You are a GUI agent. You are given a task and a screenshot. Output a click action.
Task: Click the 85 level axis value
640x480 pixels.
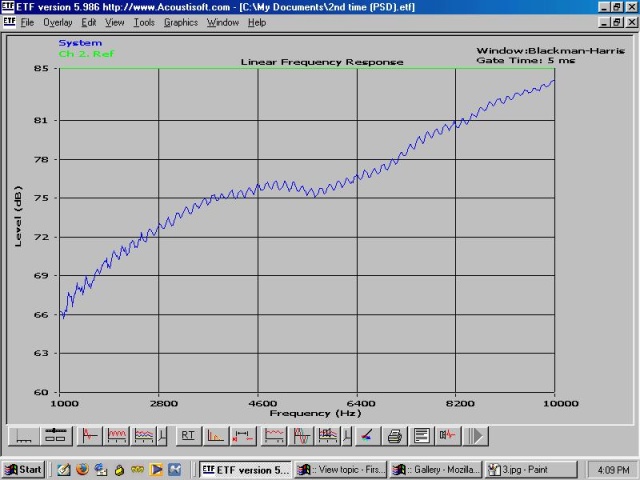41,69
